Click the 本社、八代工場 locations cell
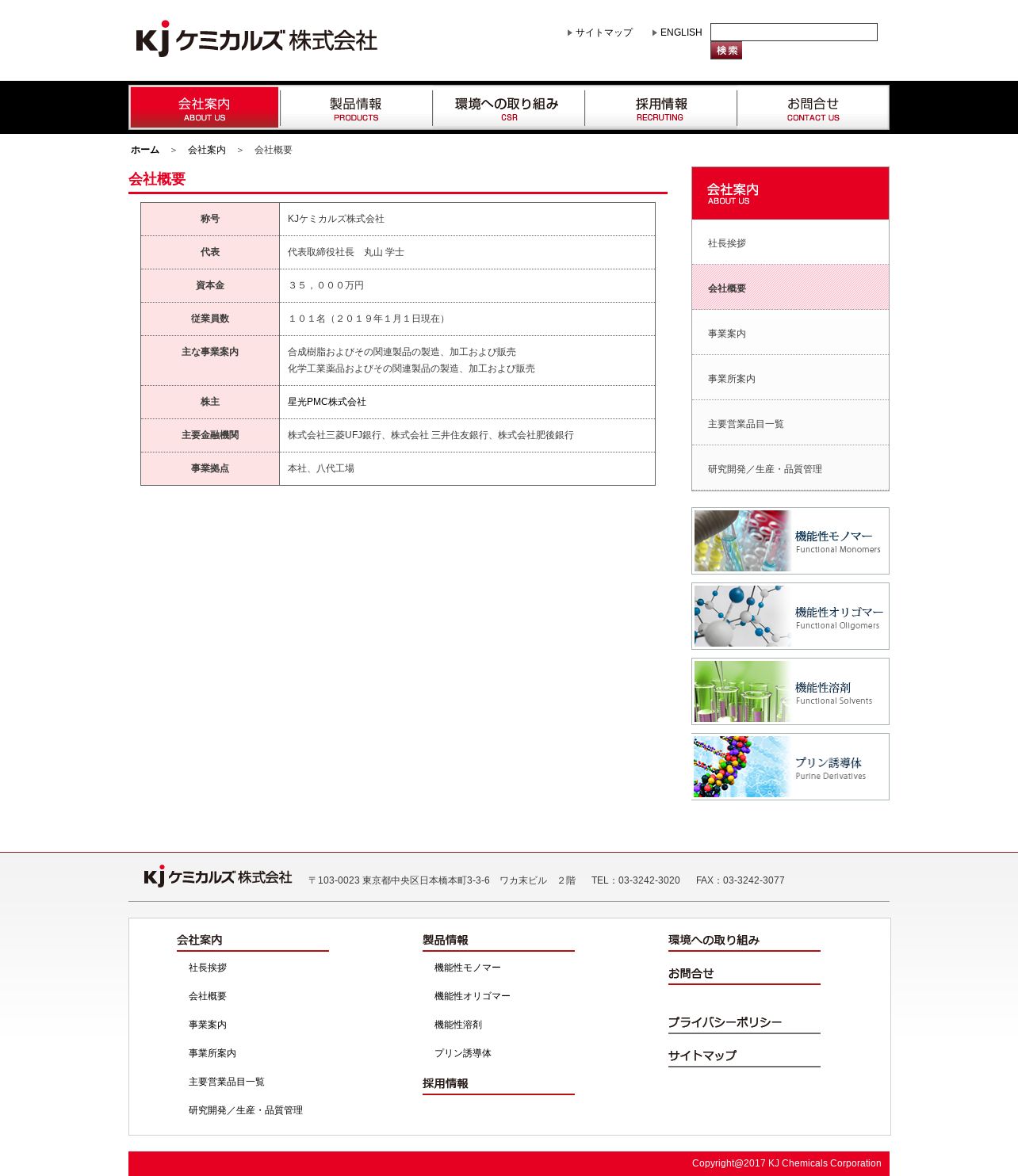This screenshot has width=1018, height=1176. point(467,468)
